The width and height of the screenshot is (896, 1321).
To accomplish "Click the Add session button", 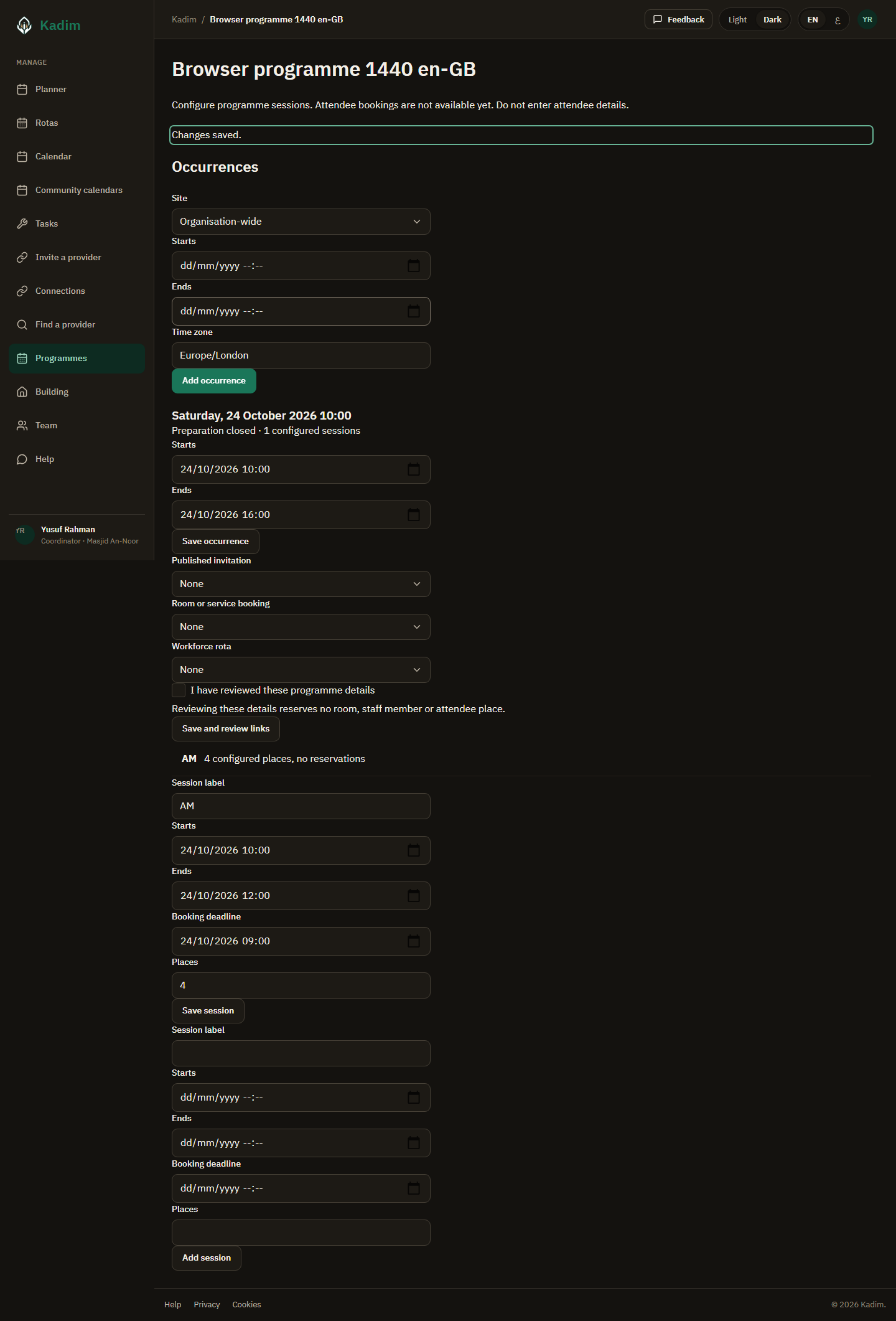I will (x=207, y=1258).
